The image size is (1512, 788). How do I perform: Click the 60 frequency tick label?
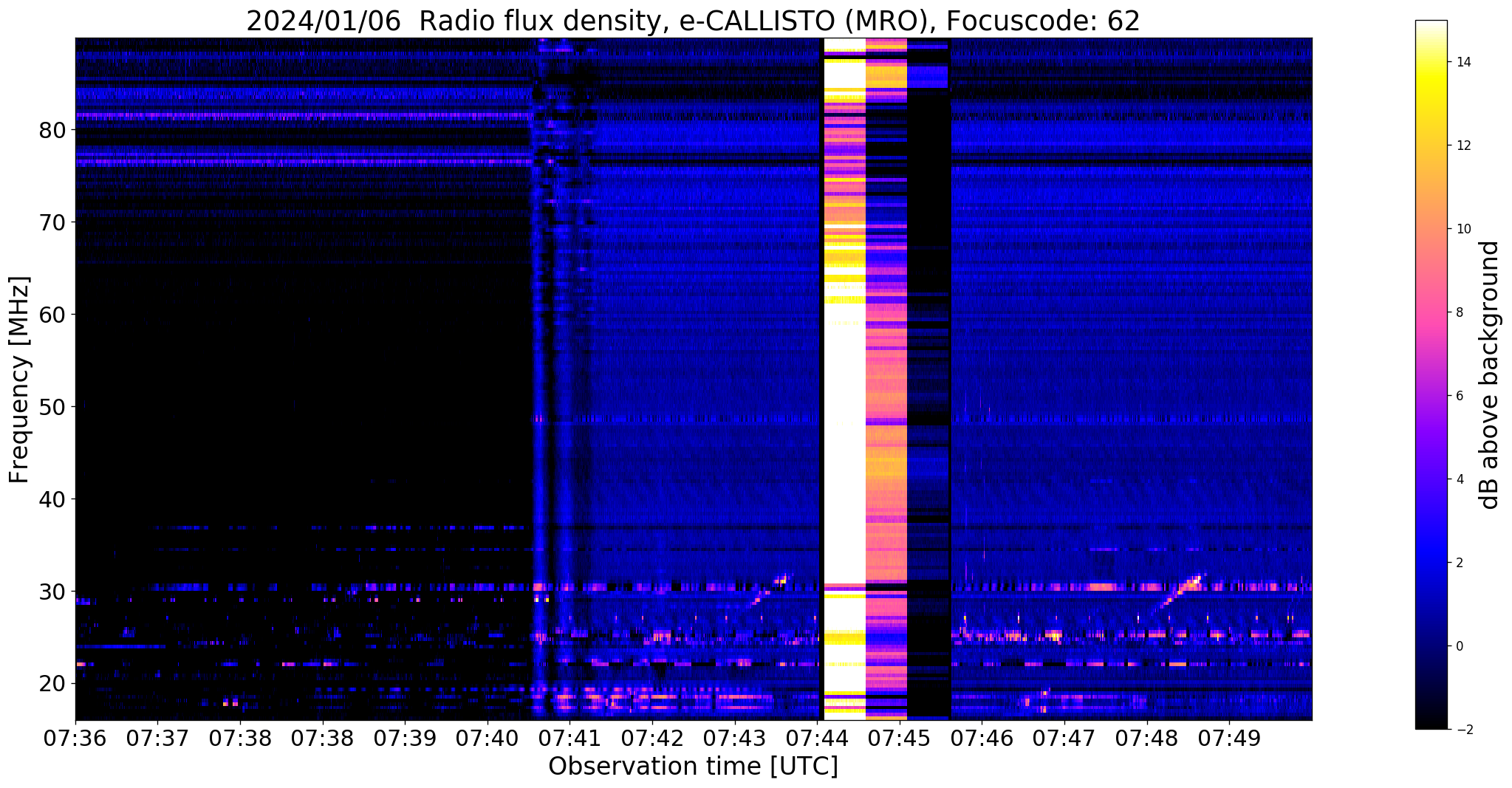(52, 315)
